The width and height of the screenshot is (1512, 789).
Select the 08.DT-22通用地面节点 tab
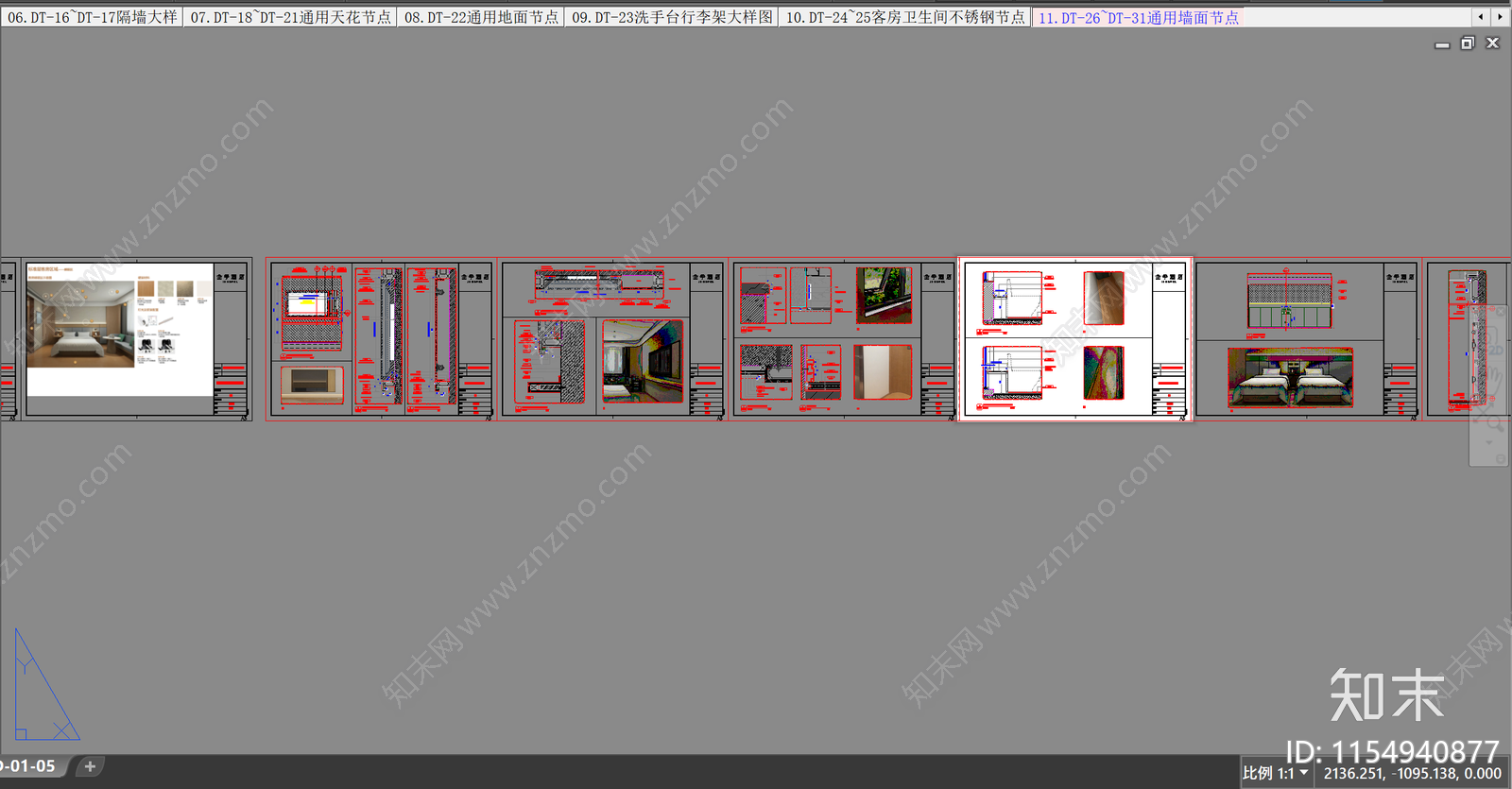[x=481, y=17]
